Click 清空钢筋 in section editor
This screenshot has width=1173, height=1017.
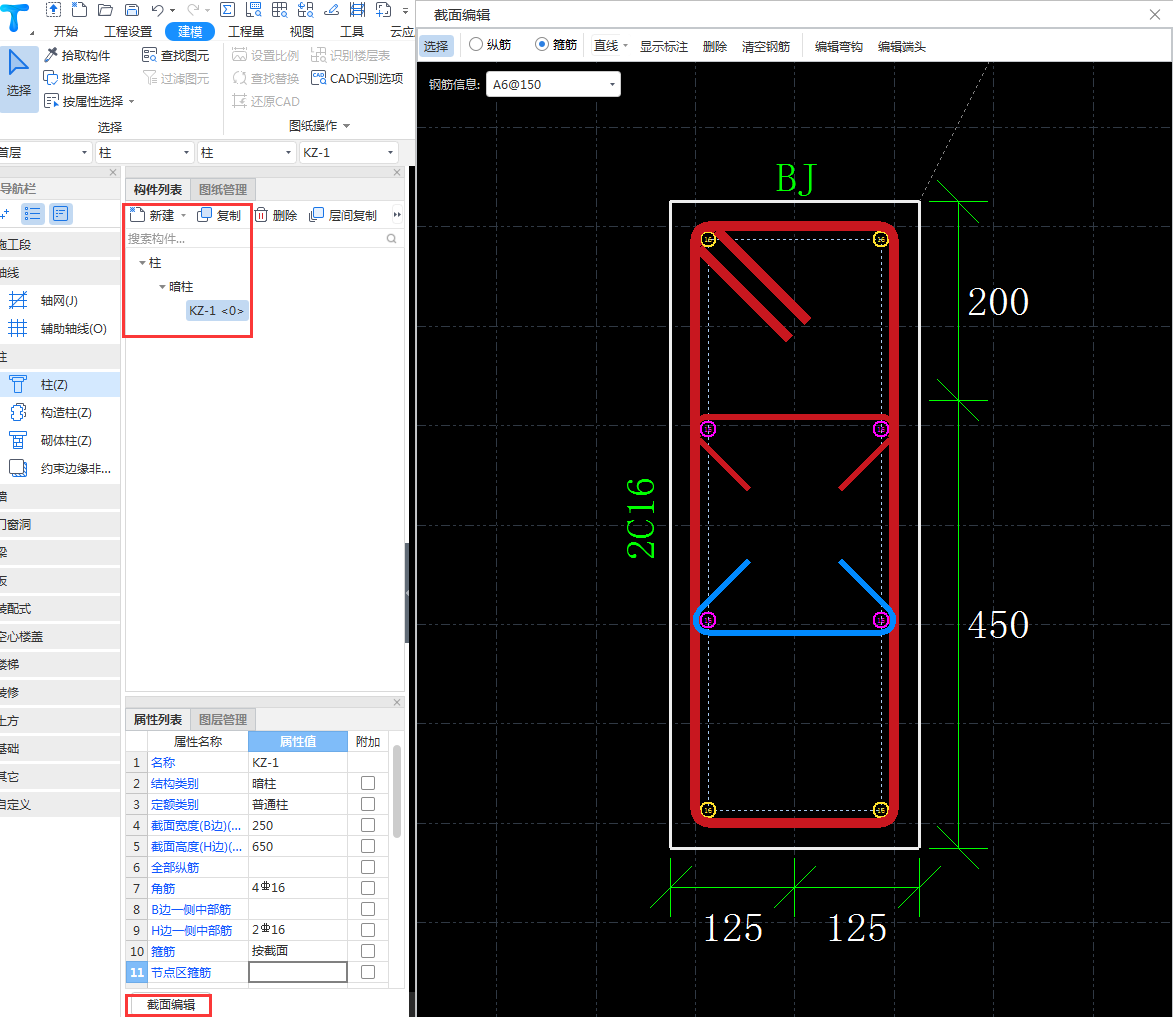765,46
